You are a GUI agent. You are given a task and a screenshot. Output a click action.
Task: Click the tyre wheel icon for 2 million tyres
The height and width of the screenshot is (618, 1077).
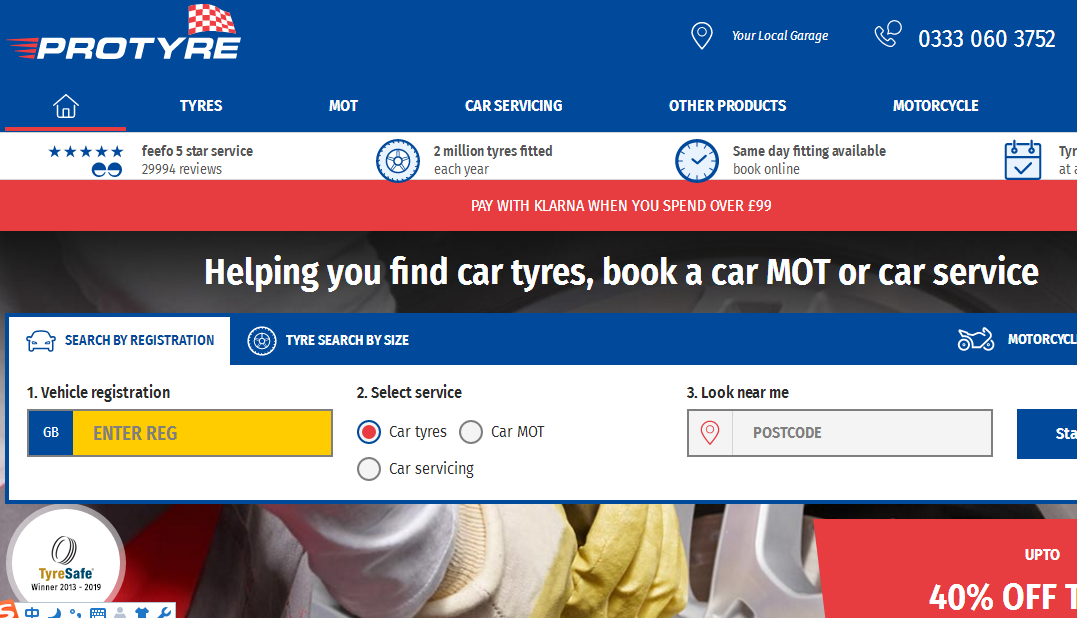(x=398, y=161)
